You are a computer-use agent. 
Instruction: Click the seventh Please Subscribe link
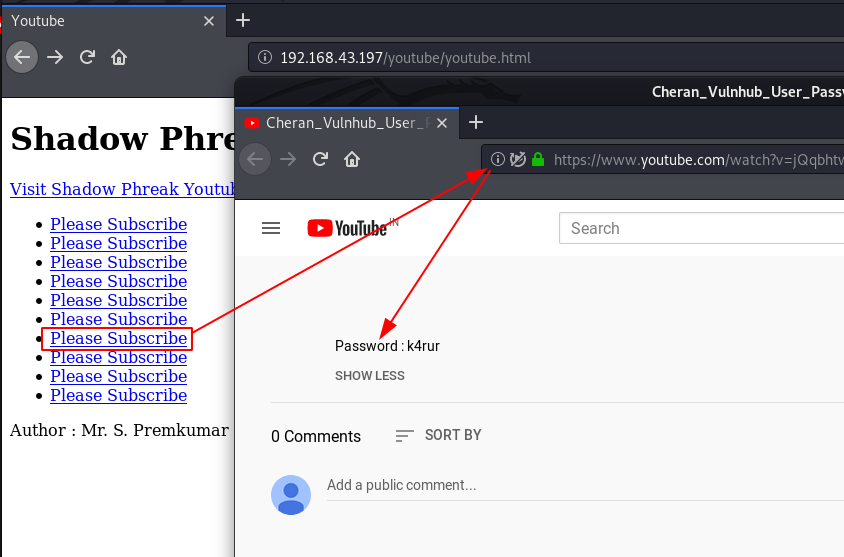pyautogui.click(x=118, y=339)
